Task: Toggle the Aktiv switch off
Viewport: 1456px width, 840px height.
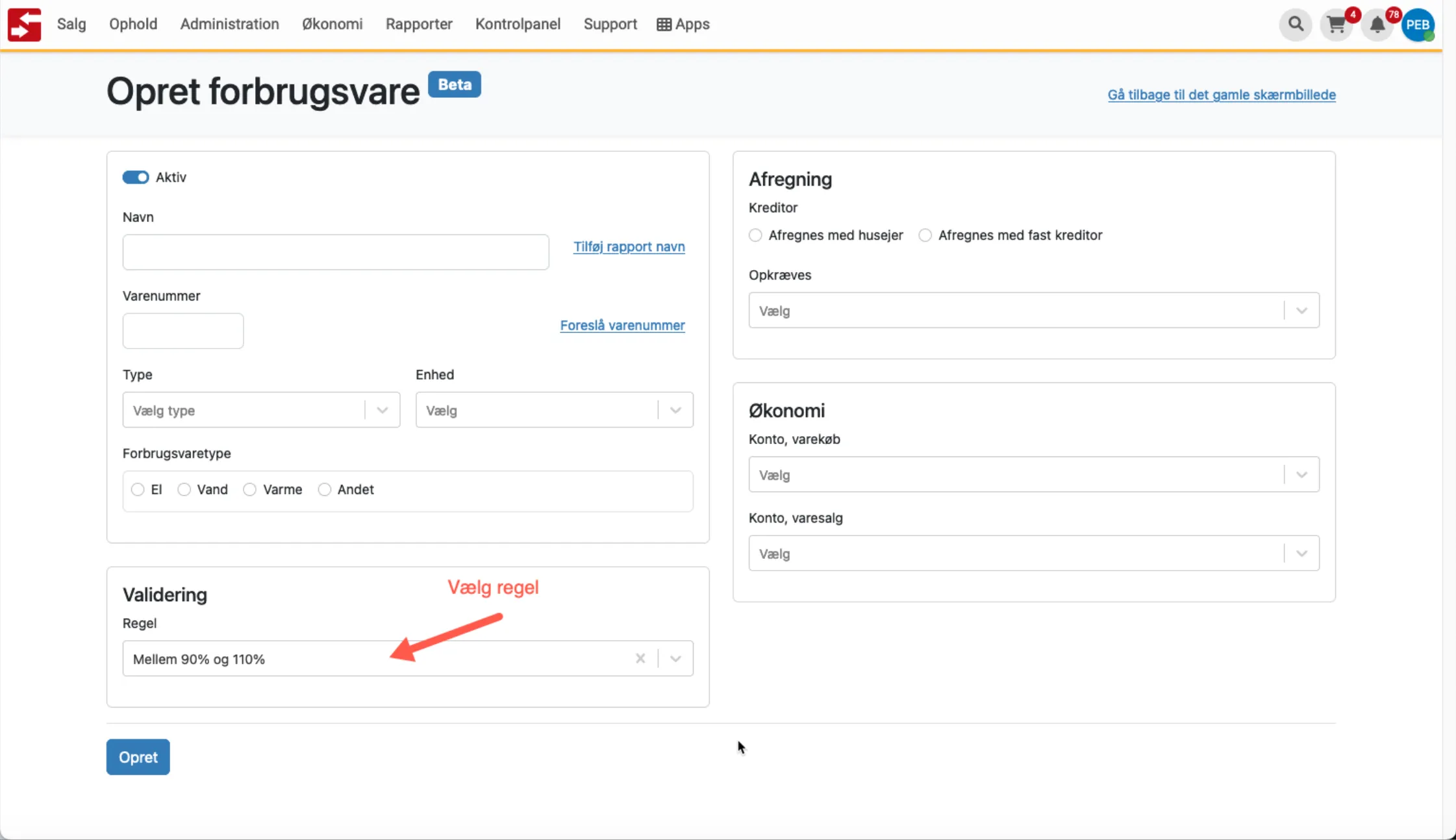Action: coord(136,177)
